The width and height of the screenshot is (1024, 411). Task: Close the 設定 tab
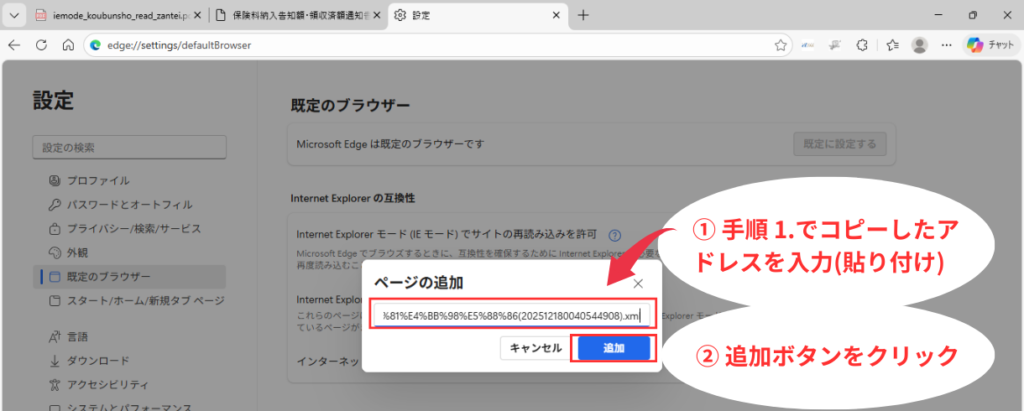click(x=556, y=15)
